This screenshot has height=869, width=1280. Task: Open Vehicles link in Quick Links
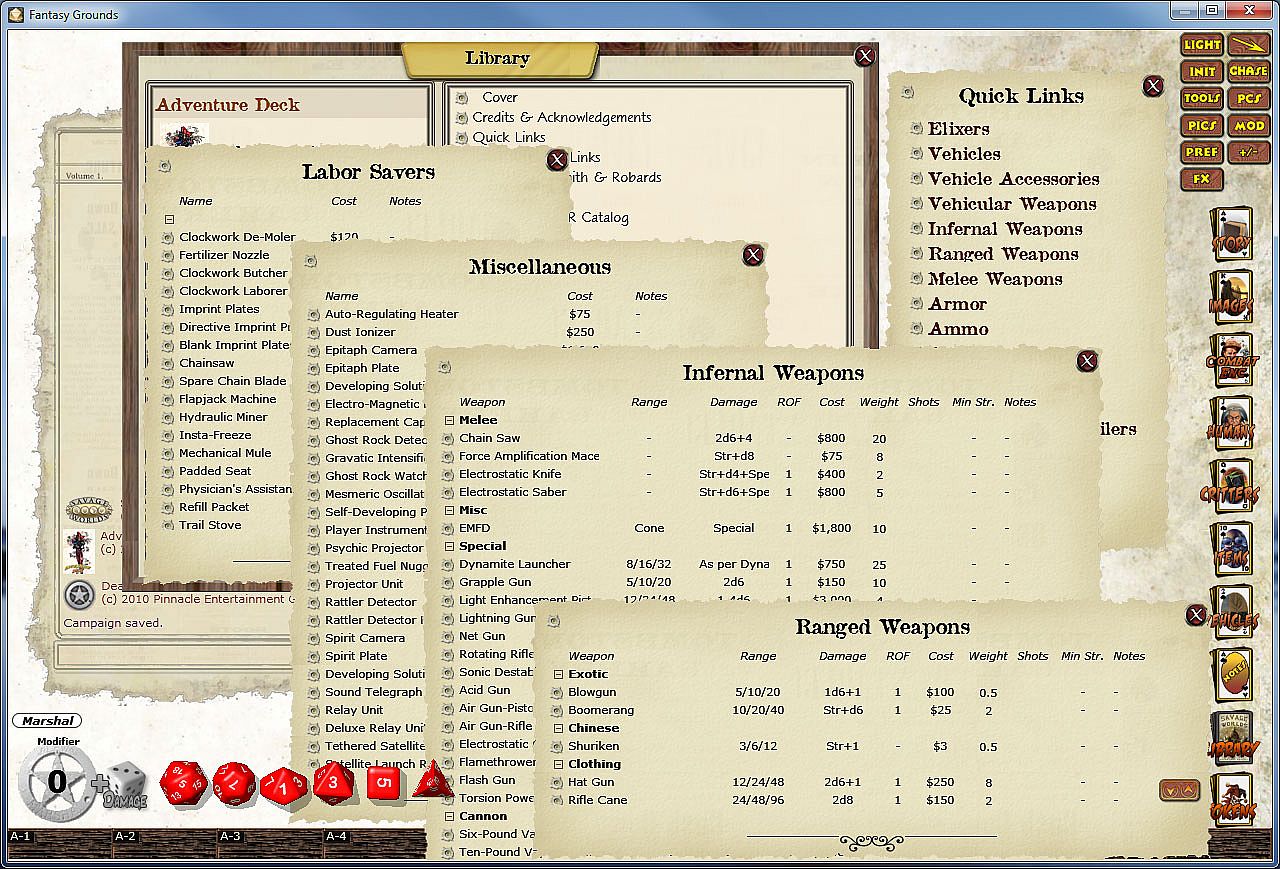tap(964, 154)
